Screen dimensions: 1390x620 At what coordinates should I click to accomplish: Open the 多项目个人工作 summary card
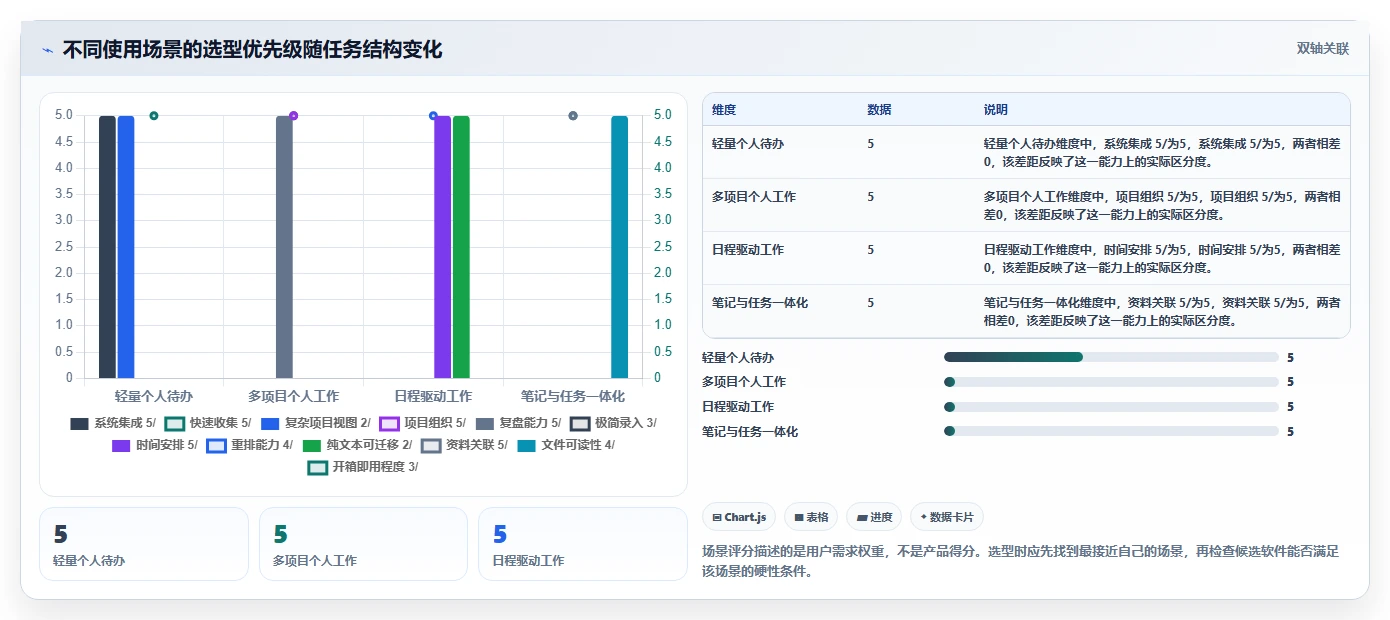pyautogui.click(x=363, y=544)
